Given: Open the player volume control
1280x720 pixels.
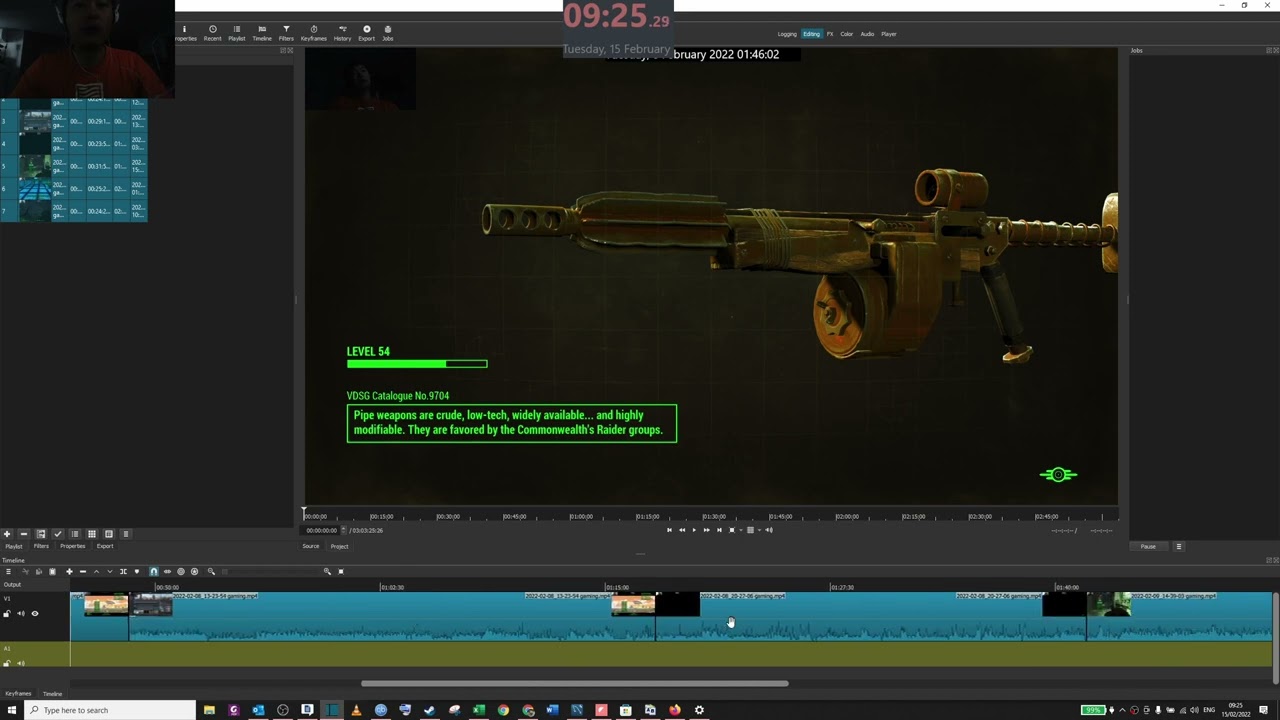Looking at the screenshot, I should (769, 530).
